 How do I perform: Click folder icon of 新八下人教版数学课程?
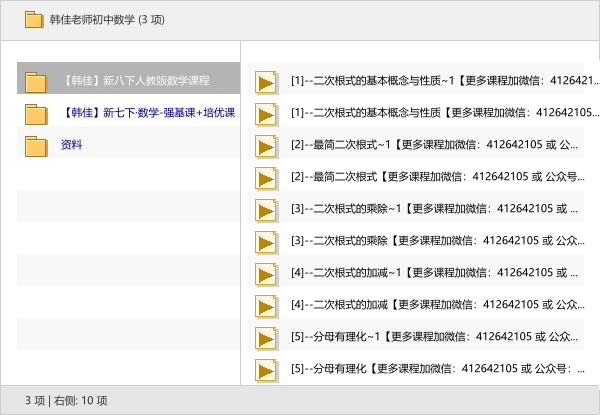[x=37, y=82]
